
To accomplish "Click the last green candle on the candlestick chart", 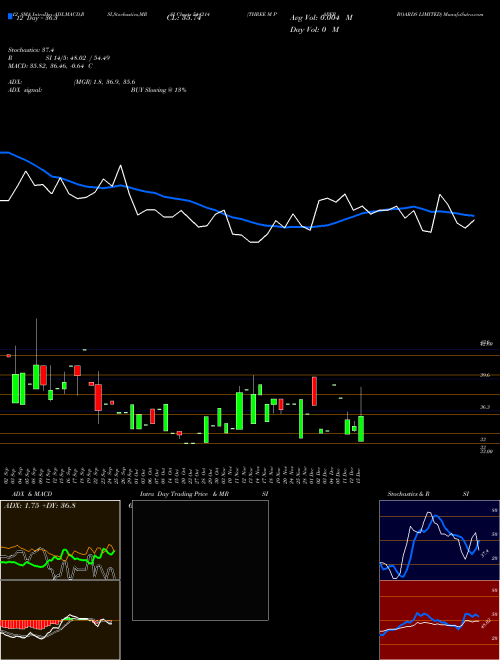I will point(361,428).
